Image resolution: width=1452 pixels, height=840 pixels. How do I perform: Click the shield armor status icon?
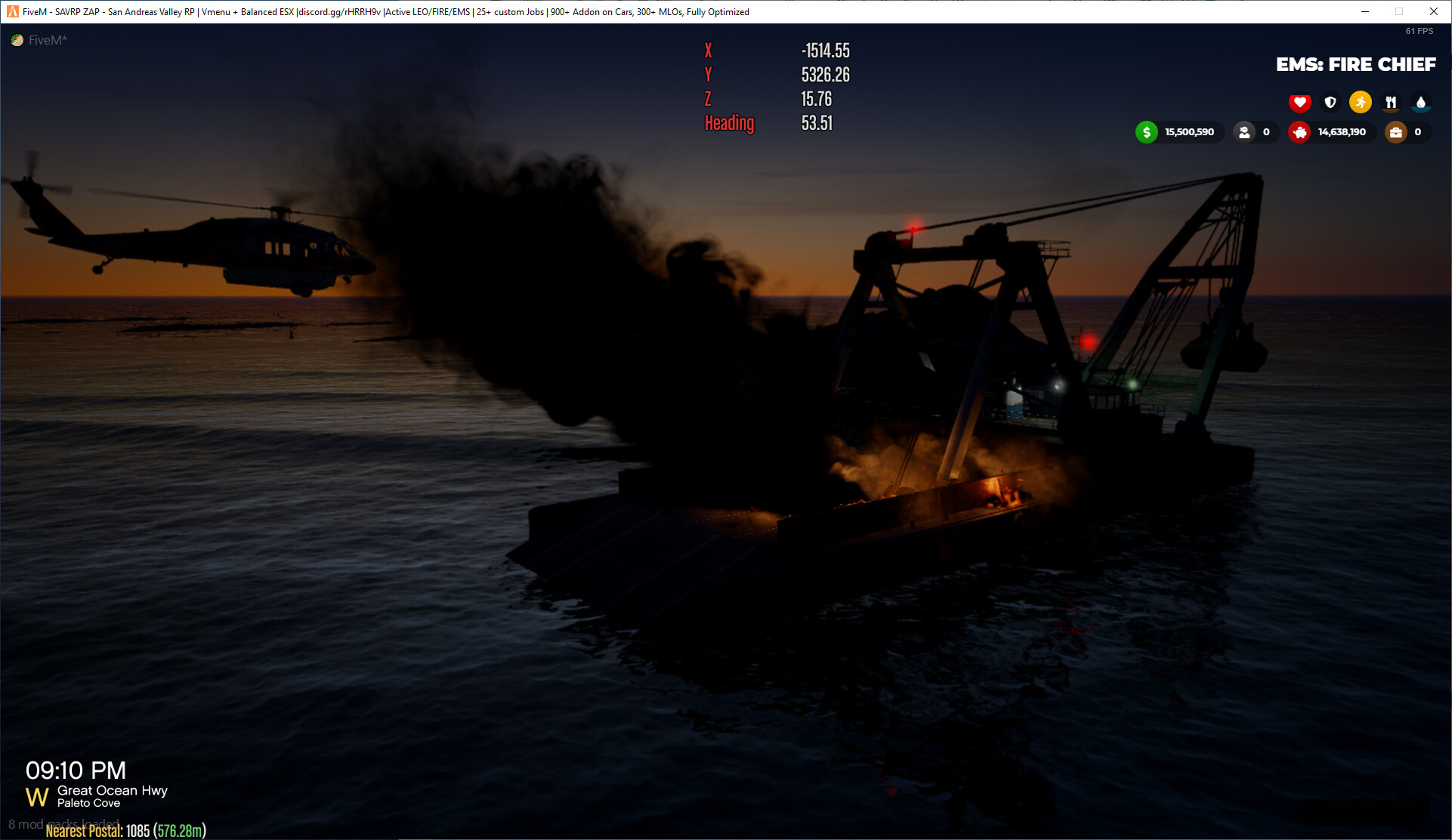(1330, 102)
